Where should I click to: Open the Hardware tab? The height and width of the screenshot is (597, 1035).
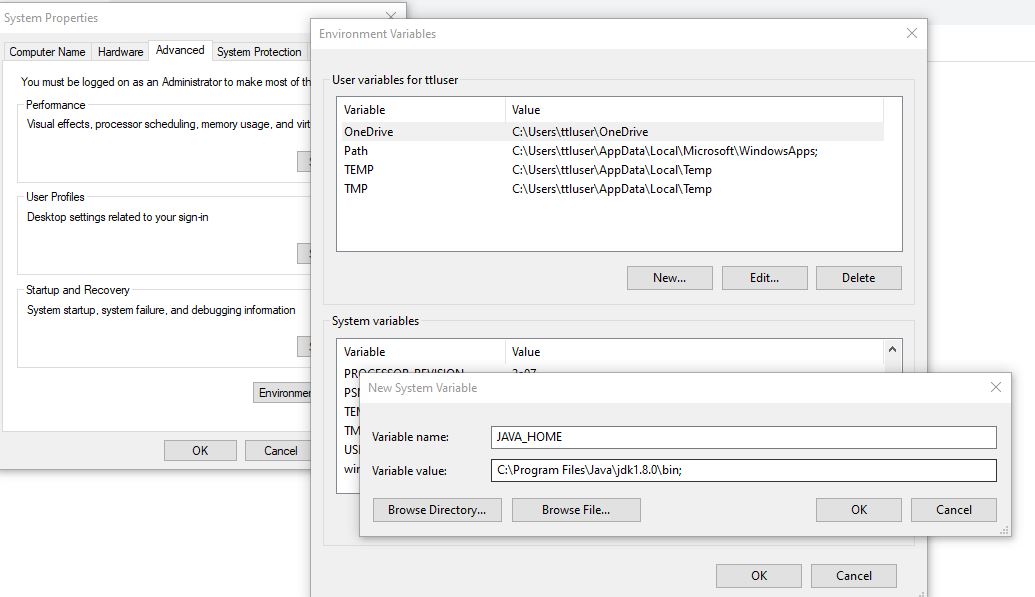(x=118, y=51)
